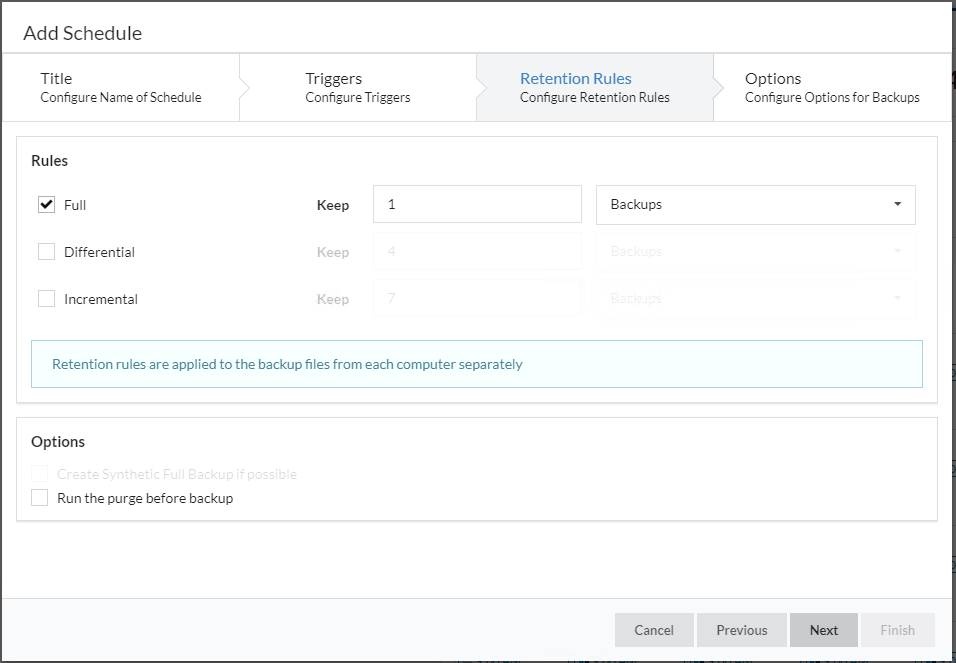Image resolution: width=956 pixels, height=663 pixels.
Task: Go back with the Previous button
Action: [741, 630]
